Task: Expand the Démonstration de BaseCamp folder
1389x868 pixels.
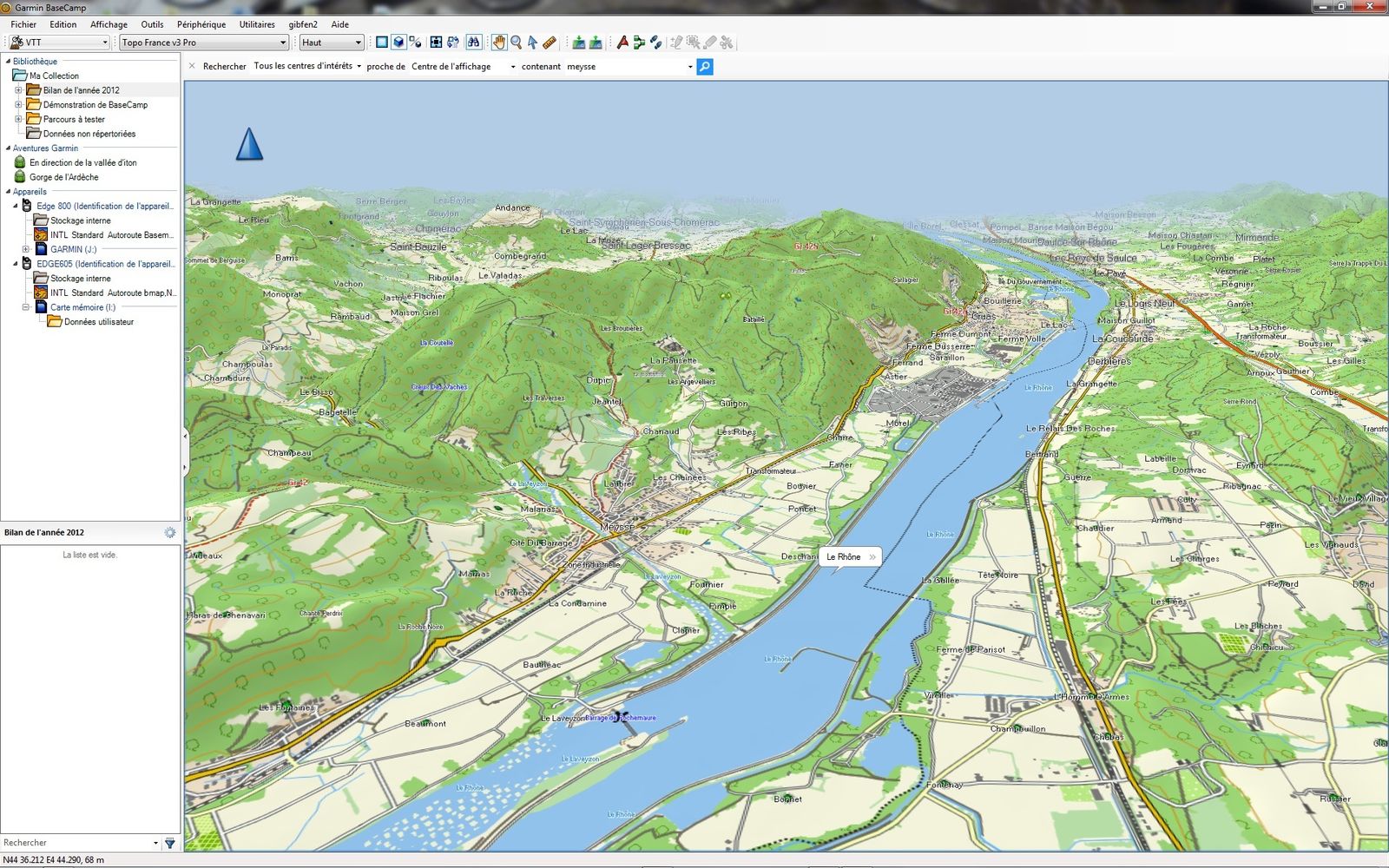Action: tap(18, 104)
